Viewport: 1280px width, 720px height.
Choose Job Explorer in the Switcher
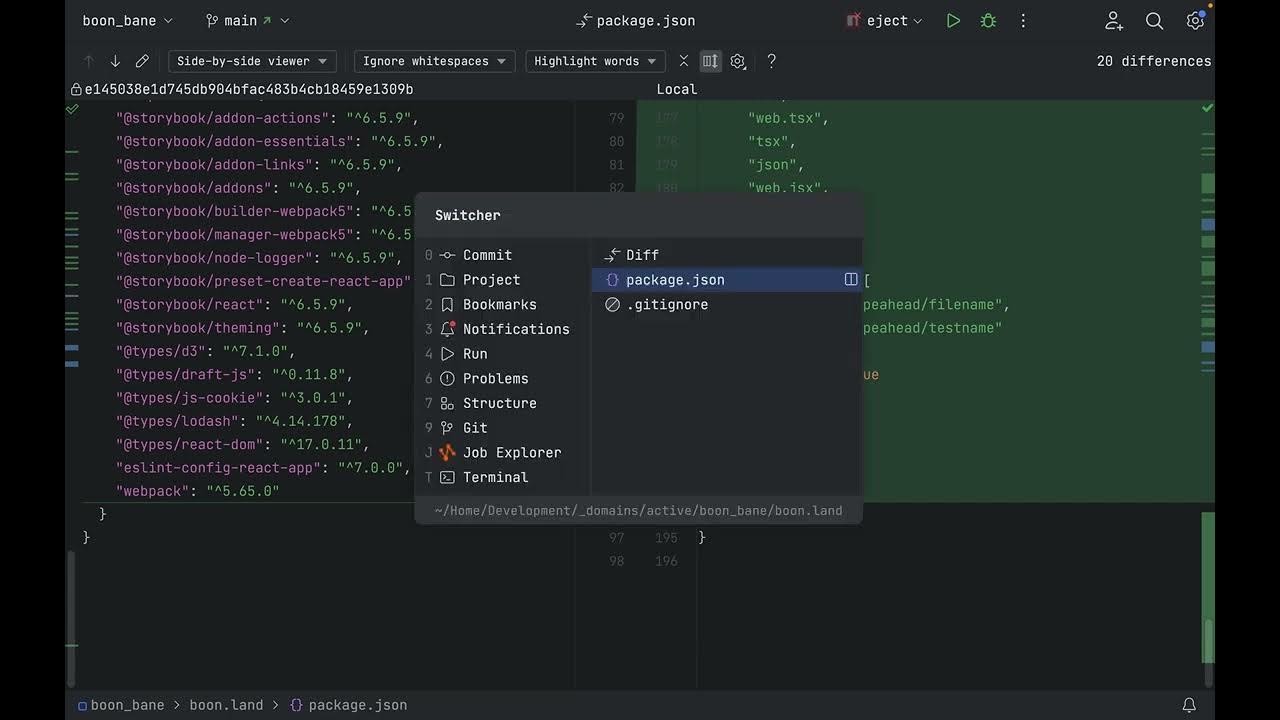[511, 452]
